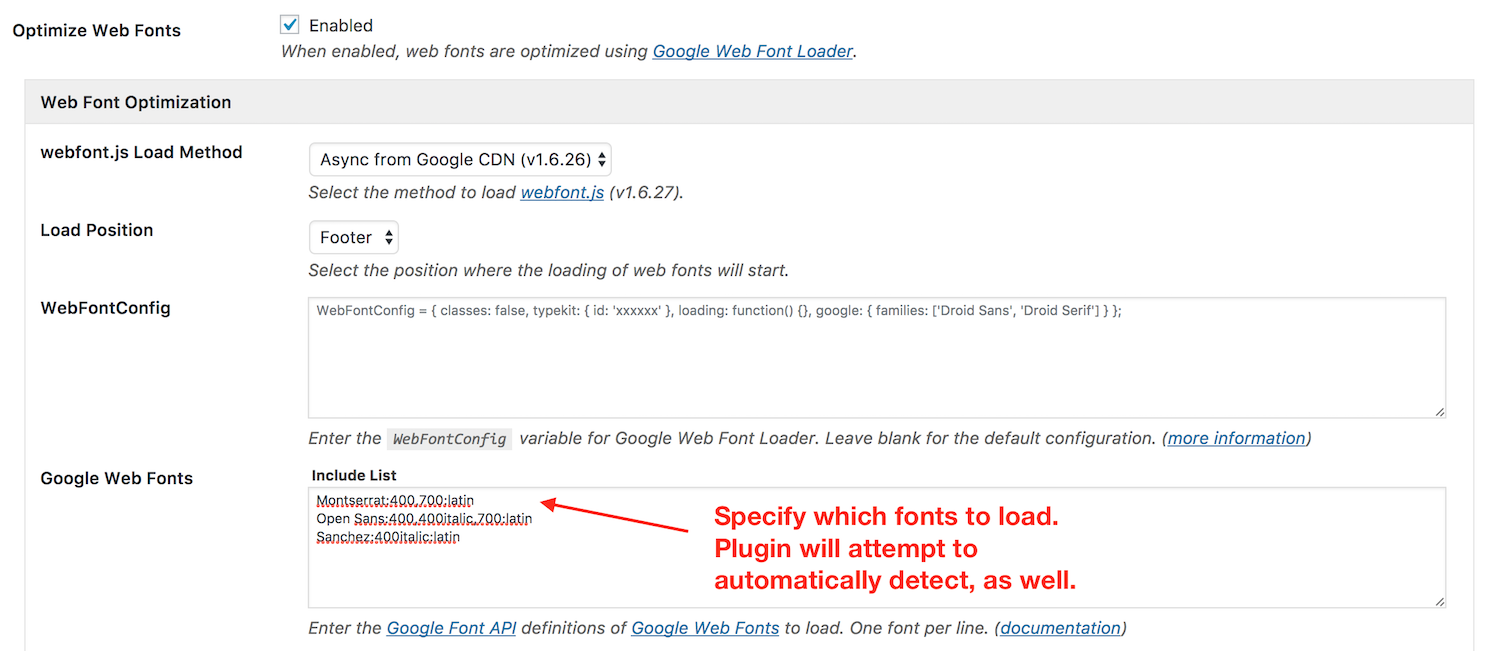Click the WebFontConfig field label
The height and width of the screenshot is (651, 1500).
pyautogui.click(x=105, y=308)
